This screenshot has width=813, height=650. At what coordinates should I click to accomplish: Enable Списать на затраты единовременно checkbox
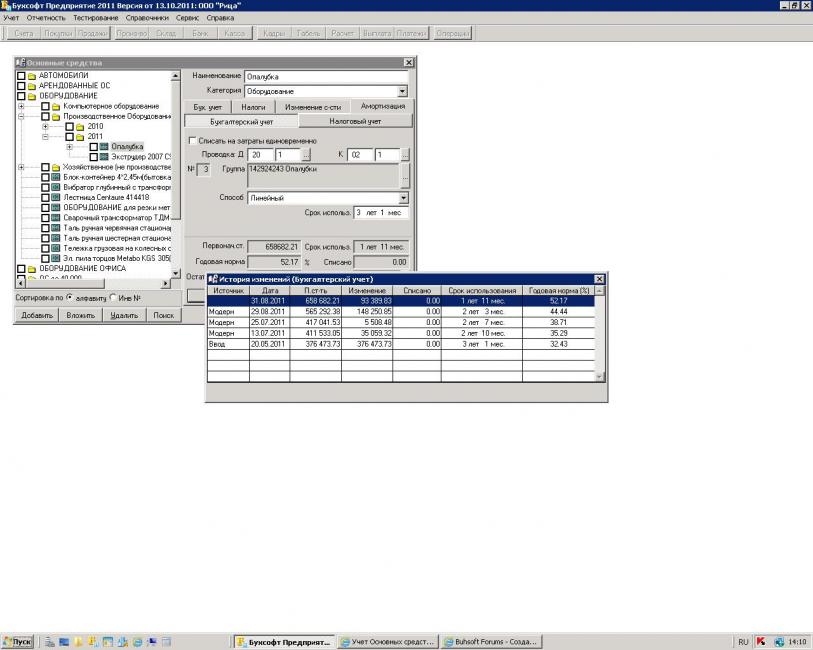pyautogui.click(x=193, y=141)
